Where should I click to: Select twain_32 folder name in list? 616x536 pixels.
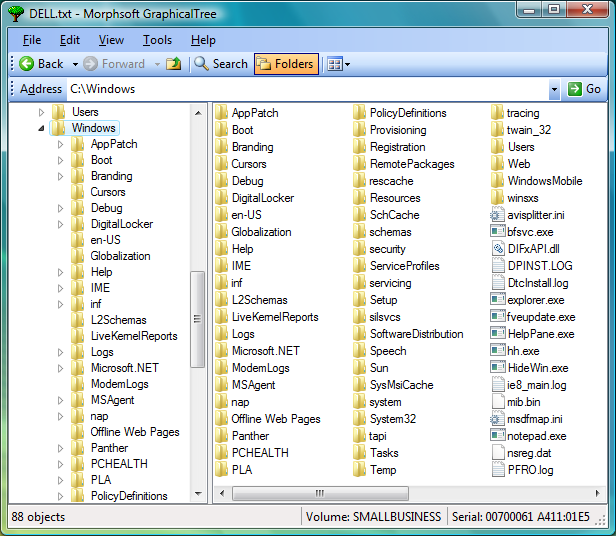(x=529, y=130)
